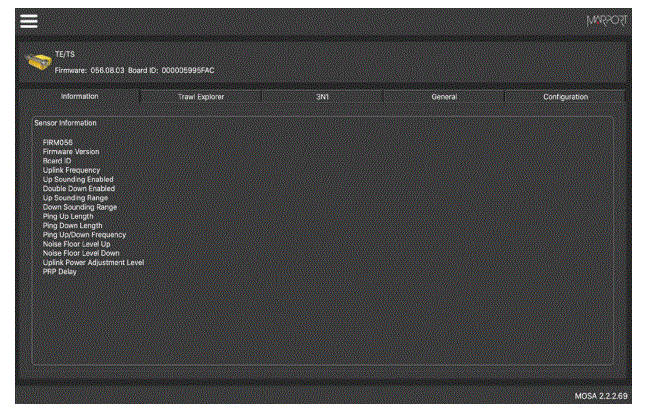
Task: Click the TE/TS sensor name
Action: click(x=65, y=54)
